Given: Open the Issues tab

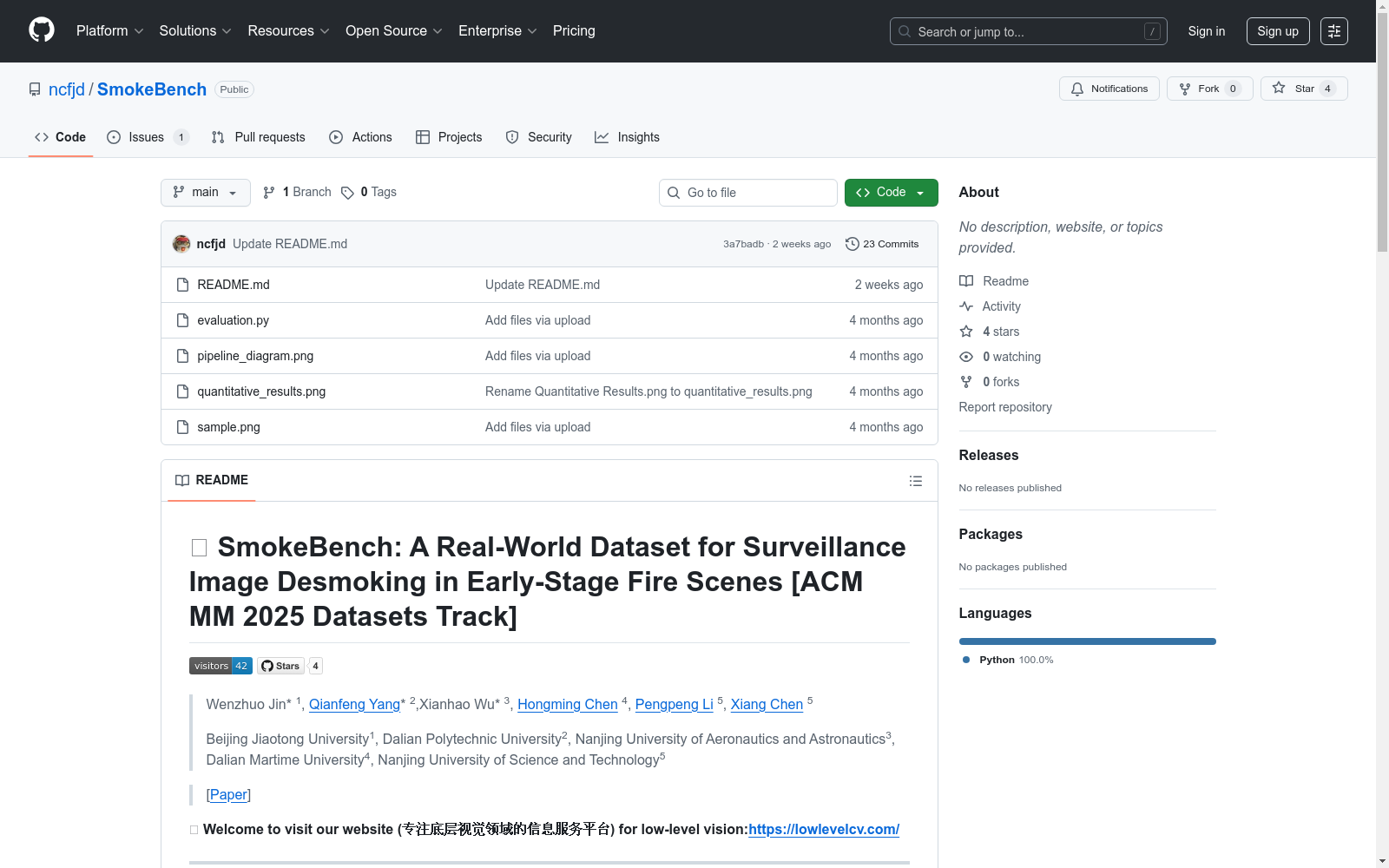Looking at the screenshot, I should click(148, 137).
